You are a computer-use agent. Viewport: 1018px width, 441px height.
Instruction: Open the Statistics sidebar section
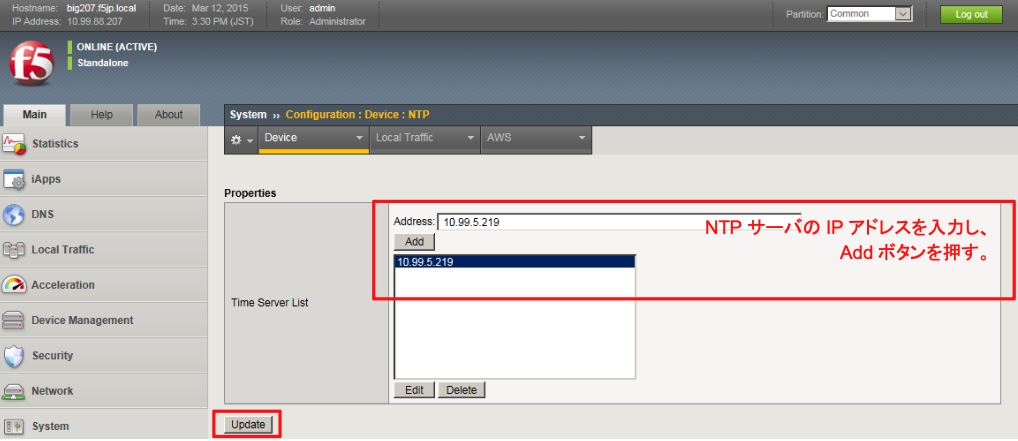click(104, 144)
